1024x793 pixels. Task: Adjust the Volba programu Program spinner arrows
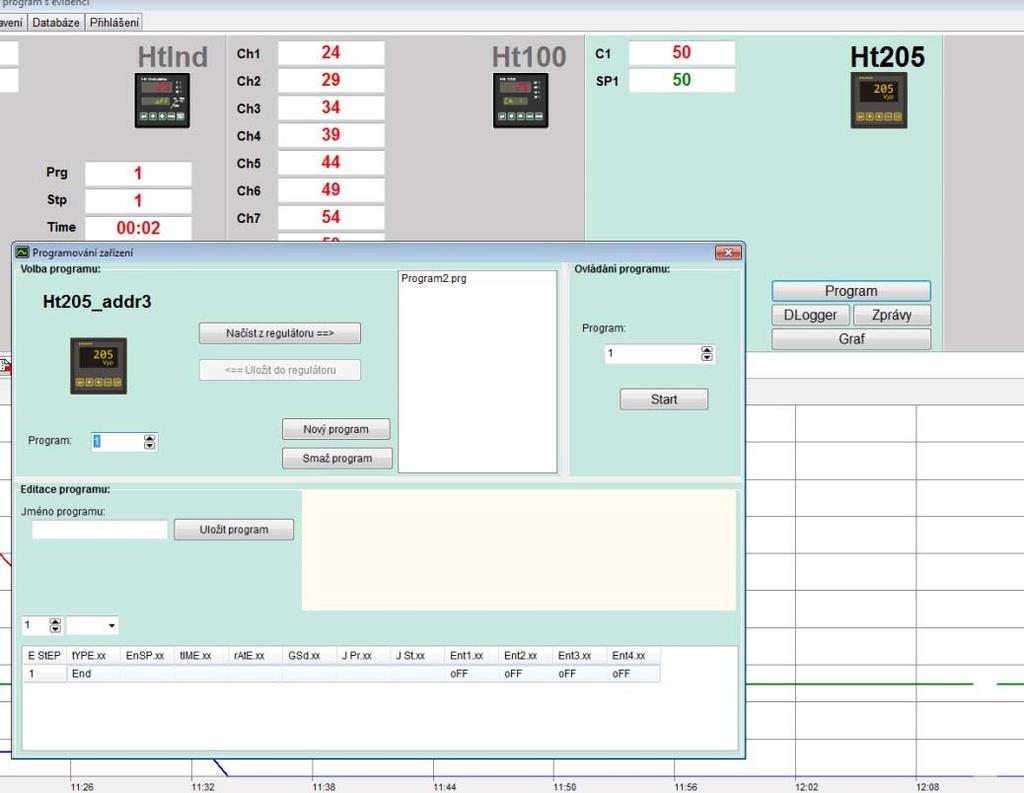[150, 442]
